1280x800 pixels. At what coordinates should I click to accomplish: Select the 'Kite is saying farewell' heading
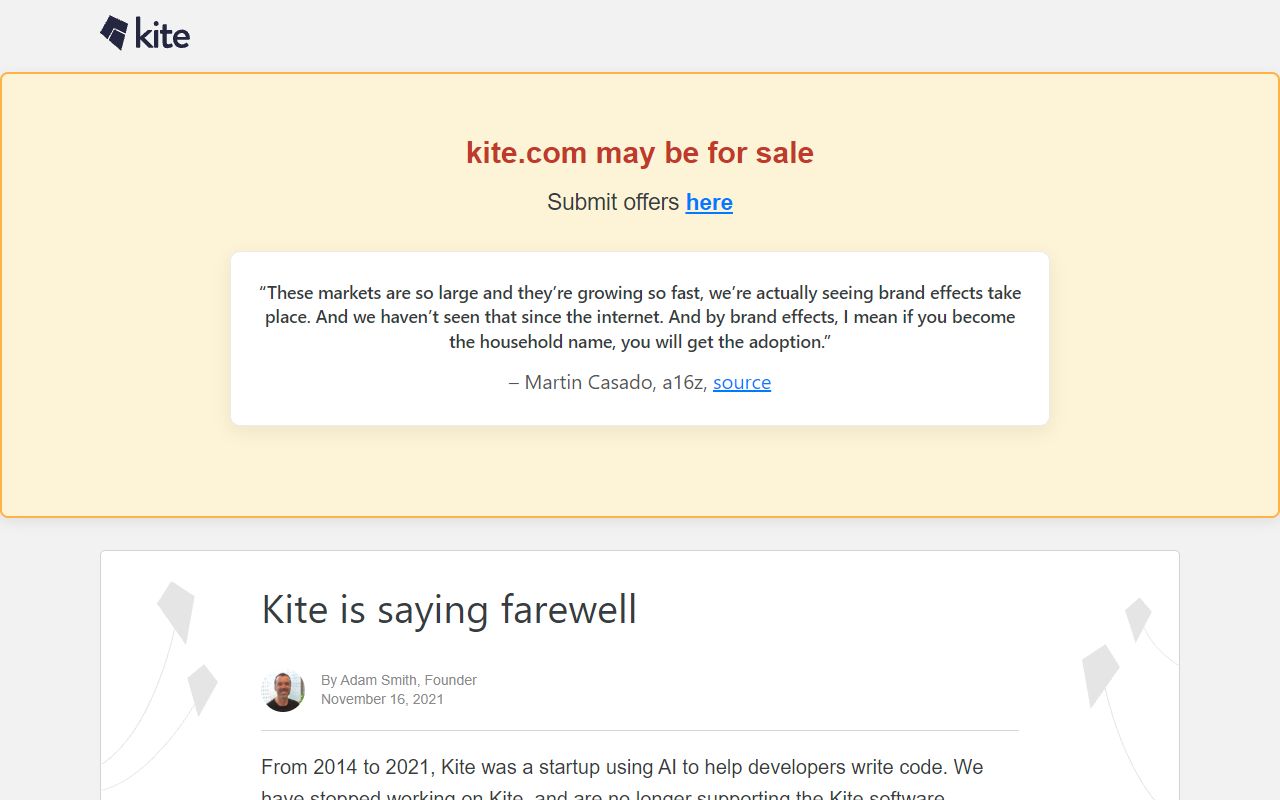pos(449,610)
